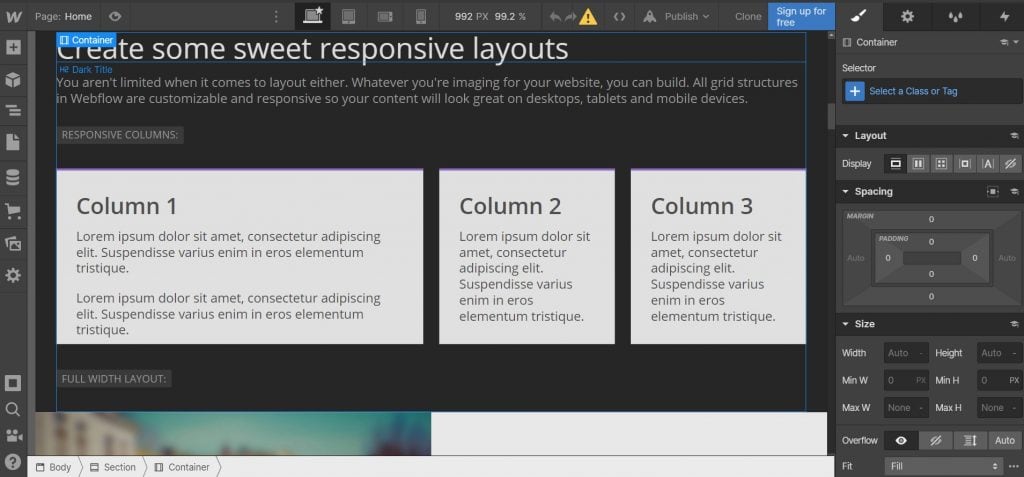
Task: Switch to Element Settings gear tab
Action: pos(907,16)
